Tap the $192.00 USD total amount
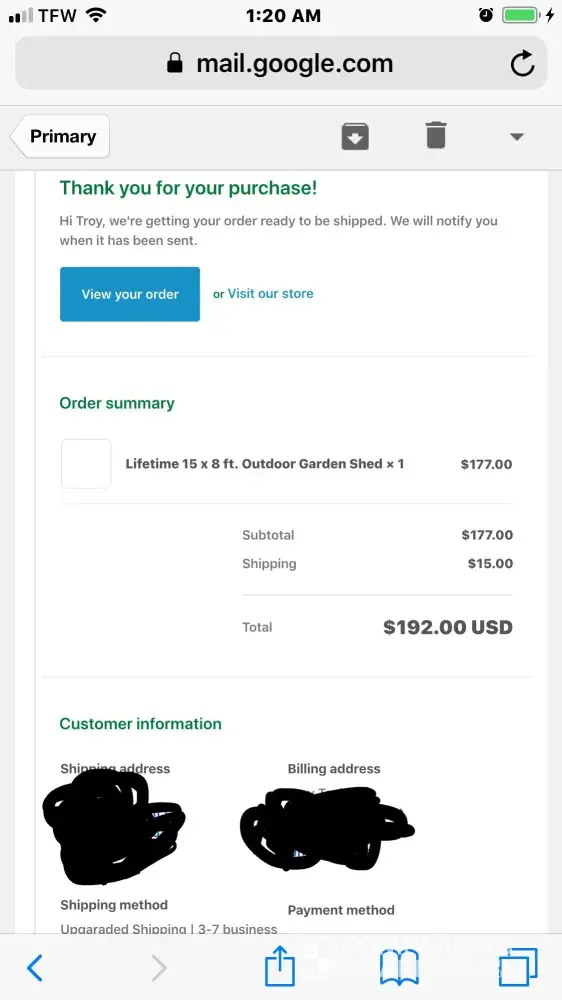The height and width of the screenshot is (1000, 562). click(448, 627)
